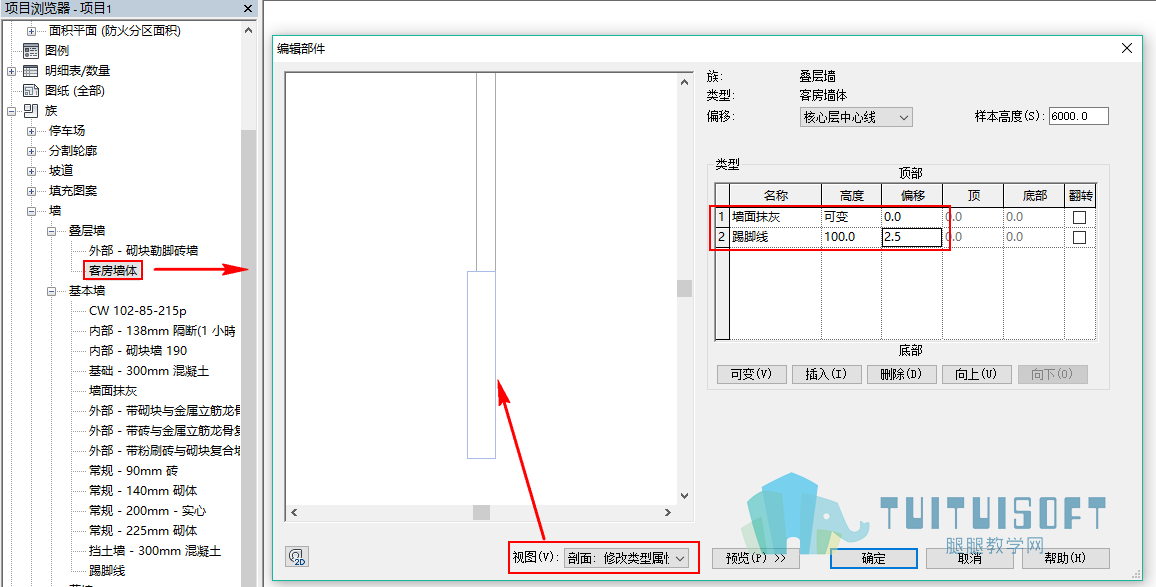Click the preview pane's horizontal scrollbar right arrow
The width and height of the screenshot is (1156, 587).
[x=668, y=512]
